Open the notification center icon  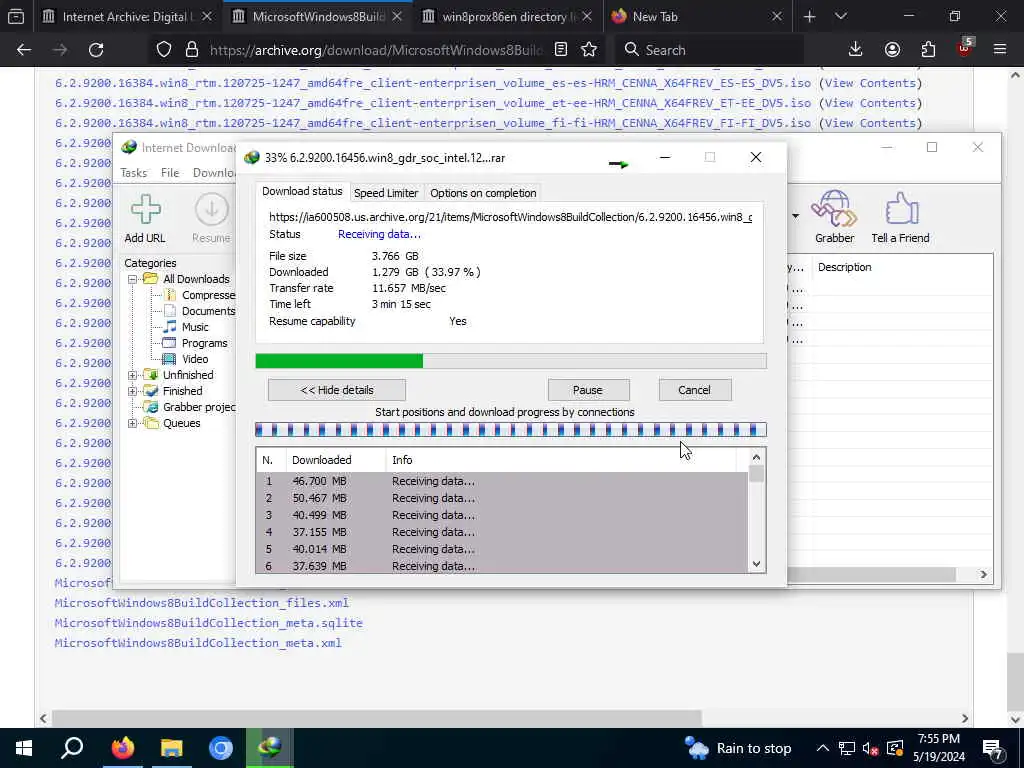[993, 748]
